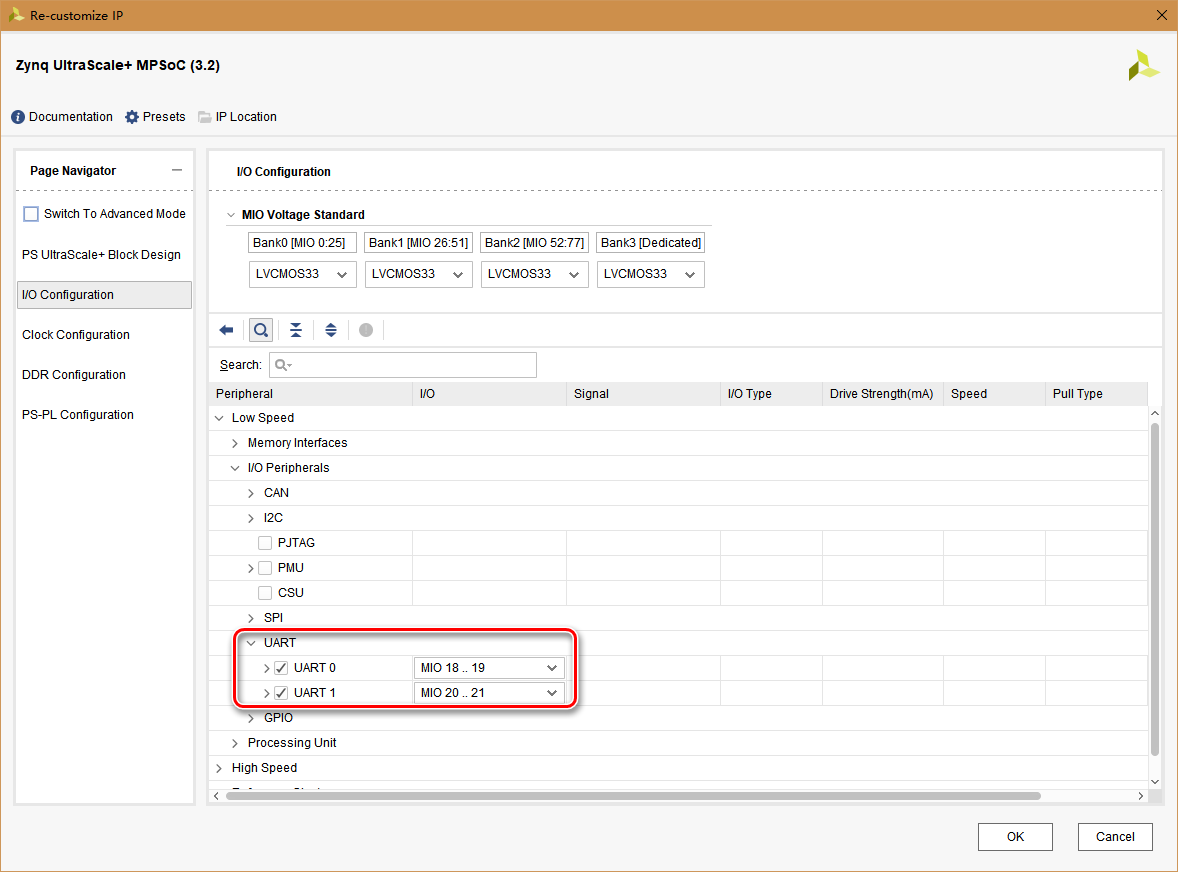This screenshot has width=1178, height=872.
Task: Click Bank0 [MIO 0:25] label box
Action: (x=302, y=243)
